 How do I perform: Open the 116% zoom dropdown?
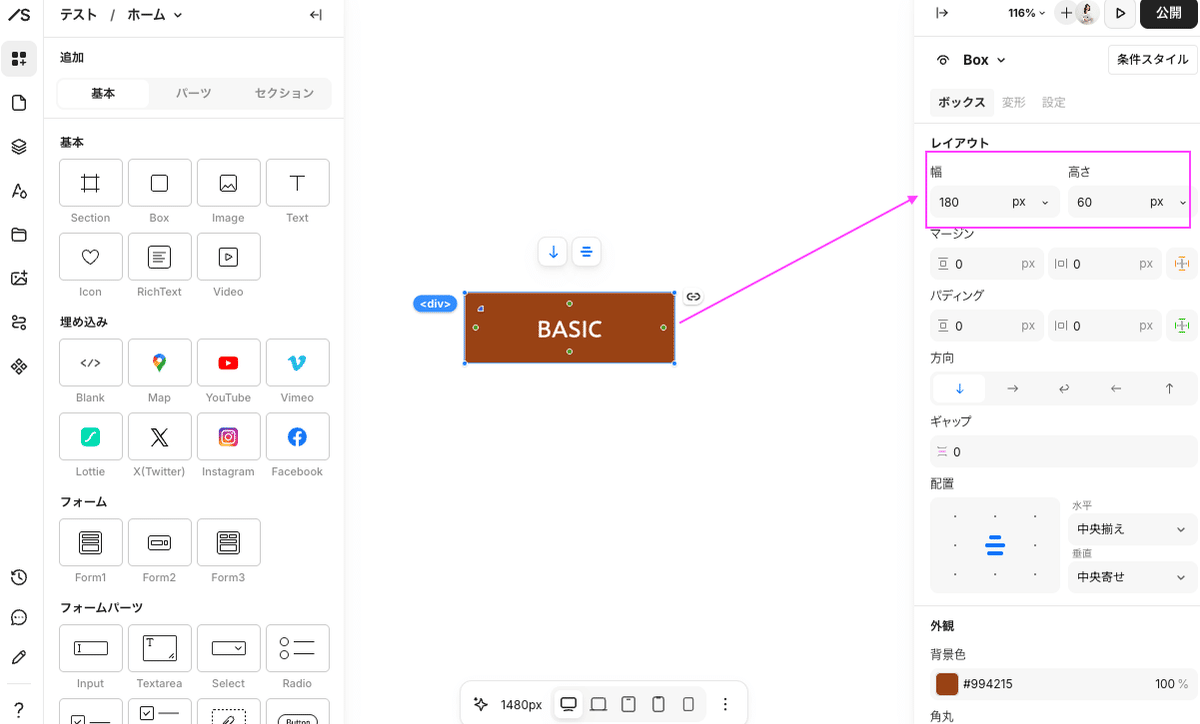1027,13
